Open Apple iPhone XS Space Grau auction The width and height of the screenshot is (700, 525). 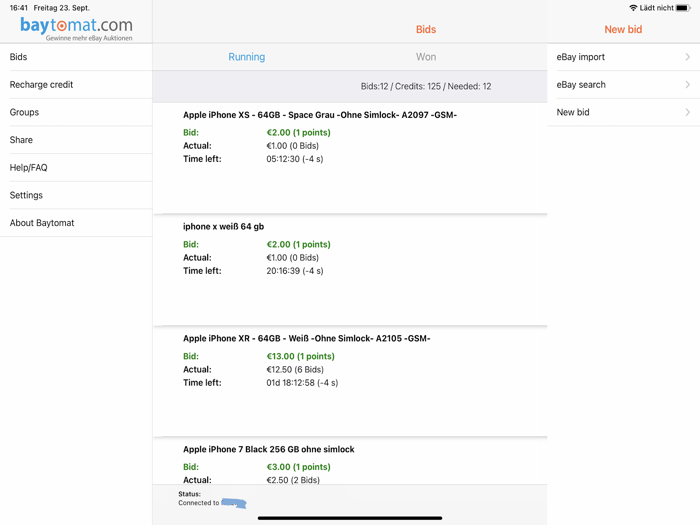point(350,158)
